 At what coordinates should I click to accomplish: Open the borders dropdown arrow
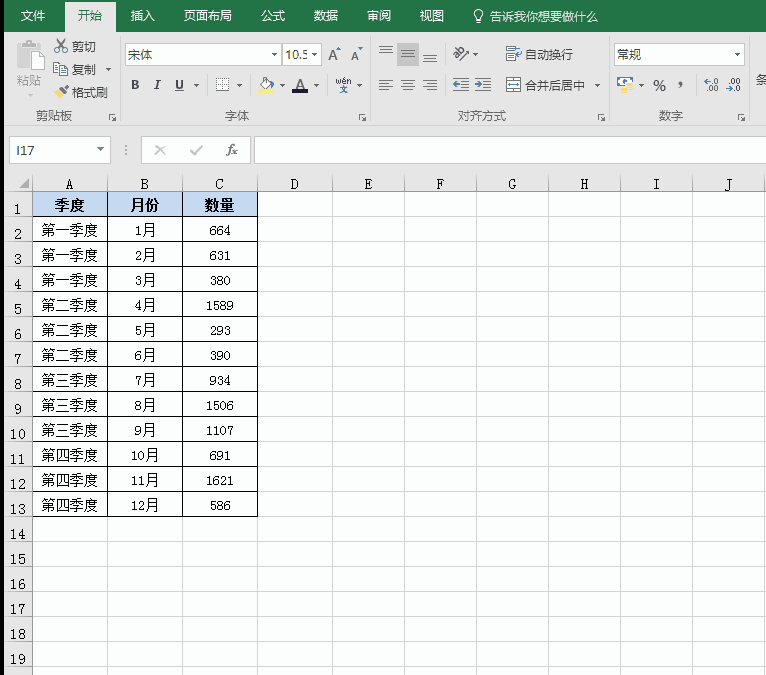point(239,85)
